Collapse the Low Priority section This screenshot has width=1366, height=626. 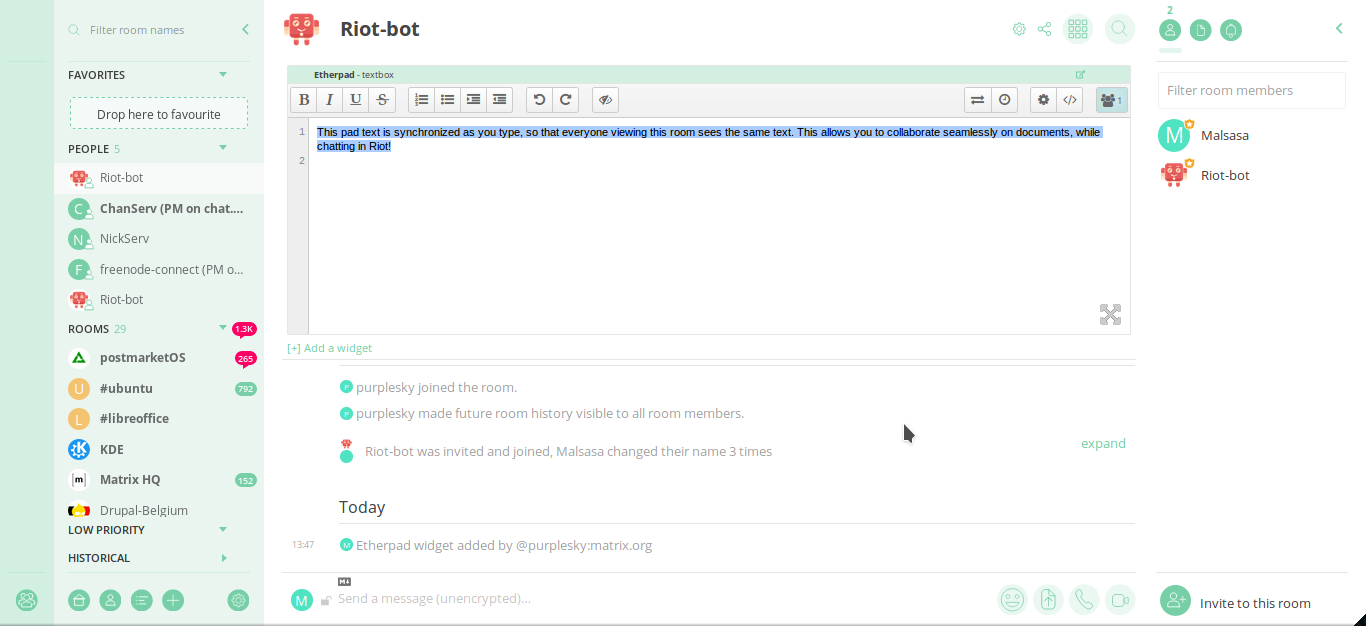coord(223,530)
